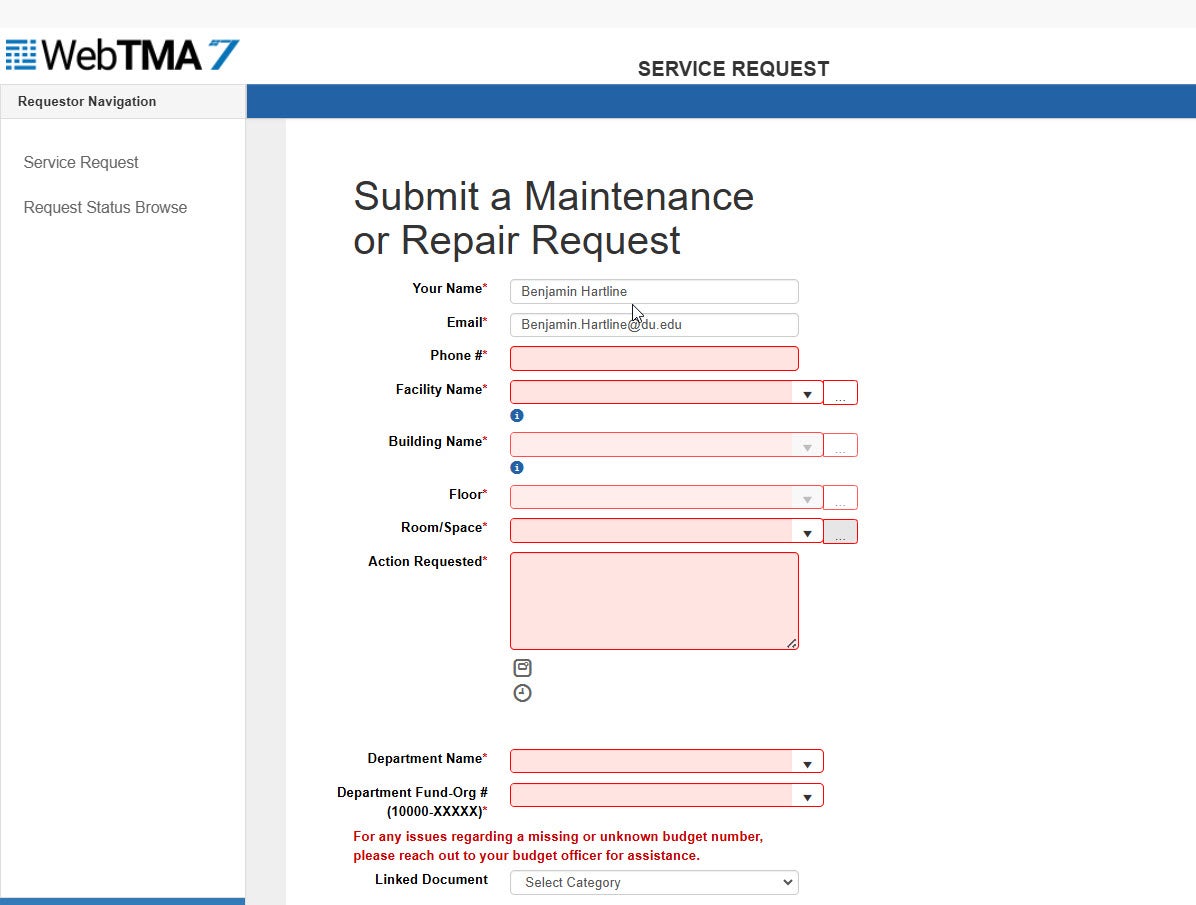Image resolution: width=1196 pixels, height=905 pixels.
Task: Click Building Name ellipsis lookup button
Action: (840, 445)
